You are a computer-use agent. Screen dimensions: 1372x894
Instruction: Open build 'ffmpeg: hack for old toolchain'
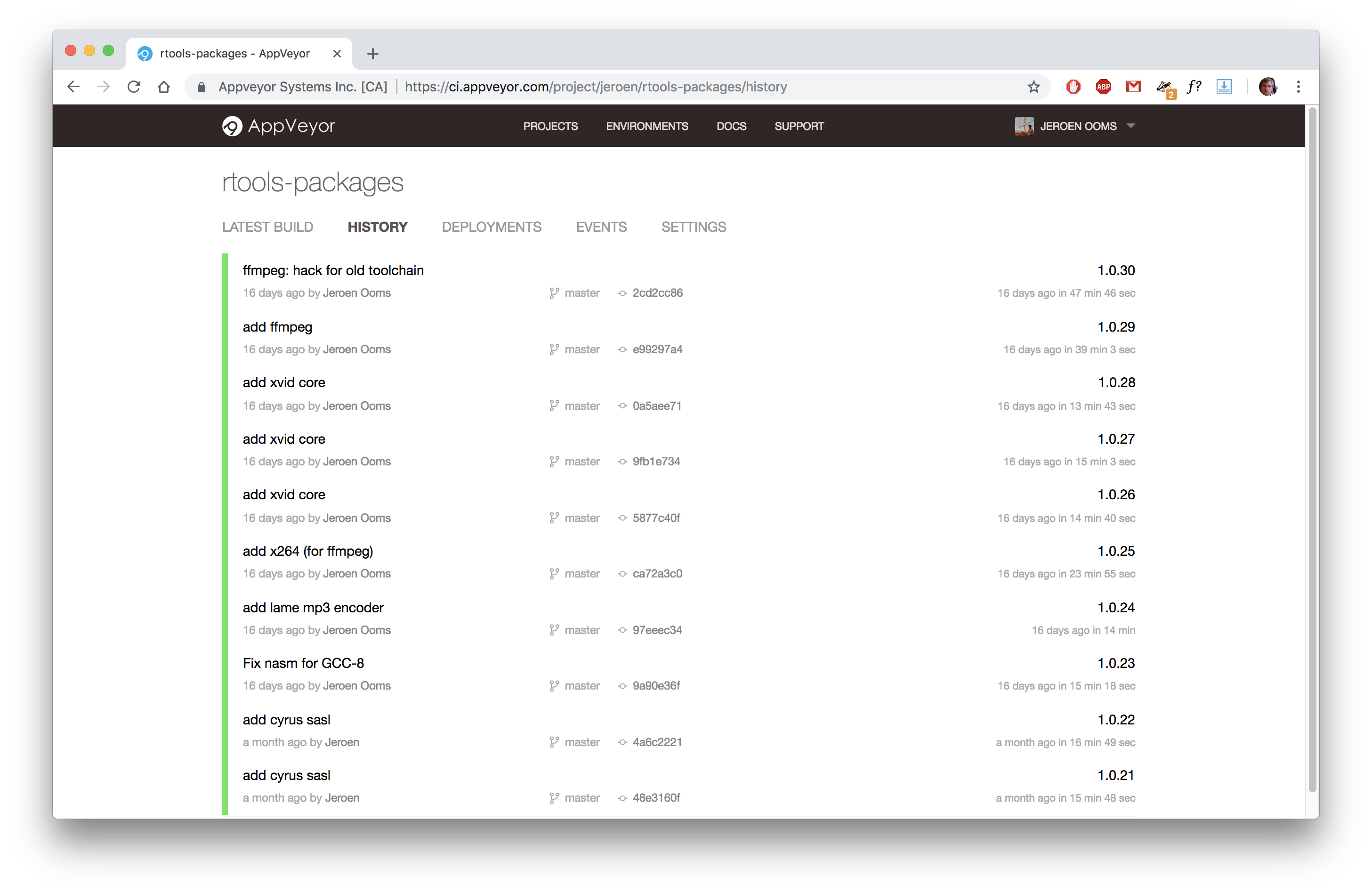click(x=332, y=270)
